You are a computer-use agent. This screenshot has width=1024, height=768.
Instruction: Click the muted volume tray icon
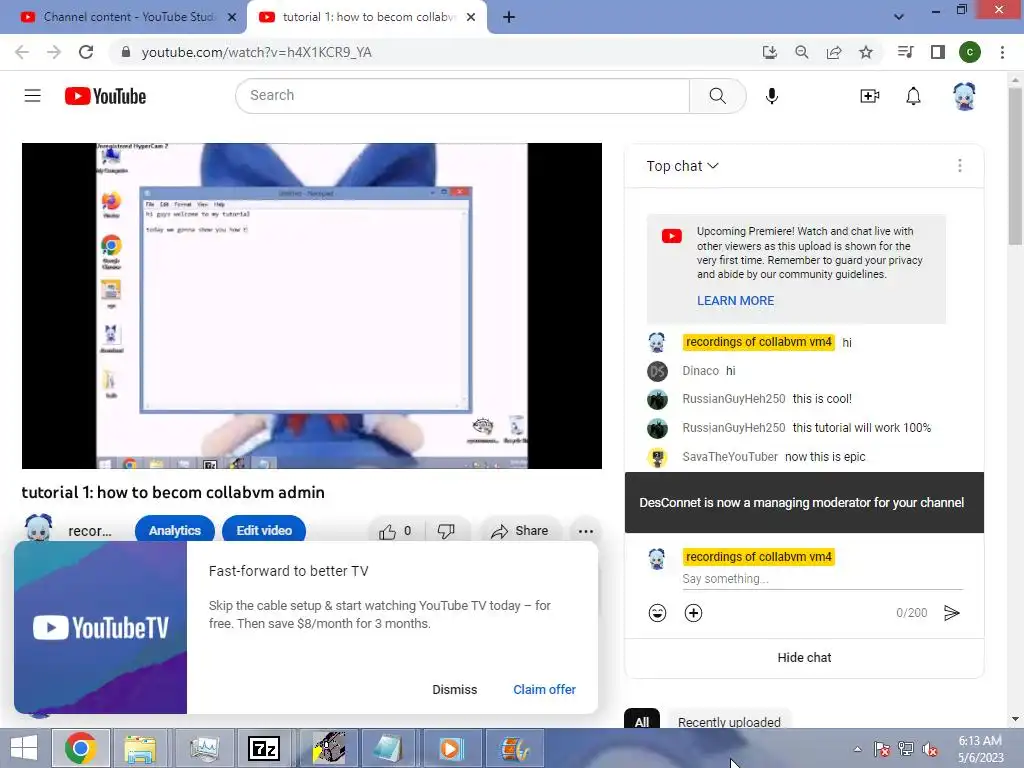(930, 749)
